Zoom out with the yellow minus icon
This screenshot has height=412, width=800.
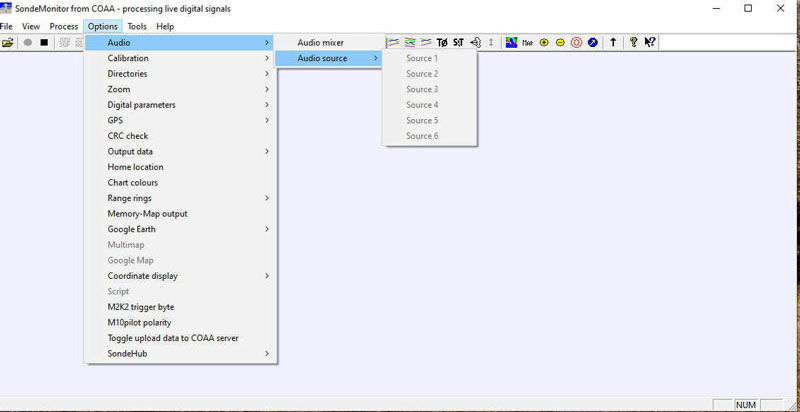(x=560, y=43)
